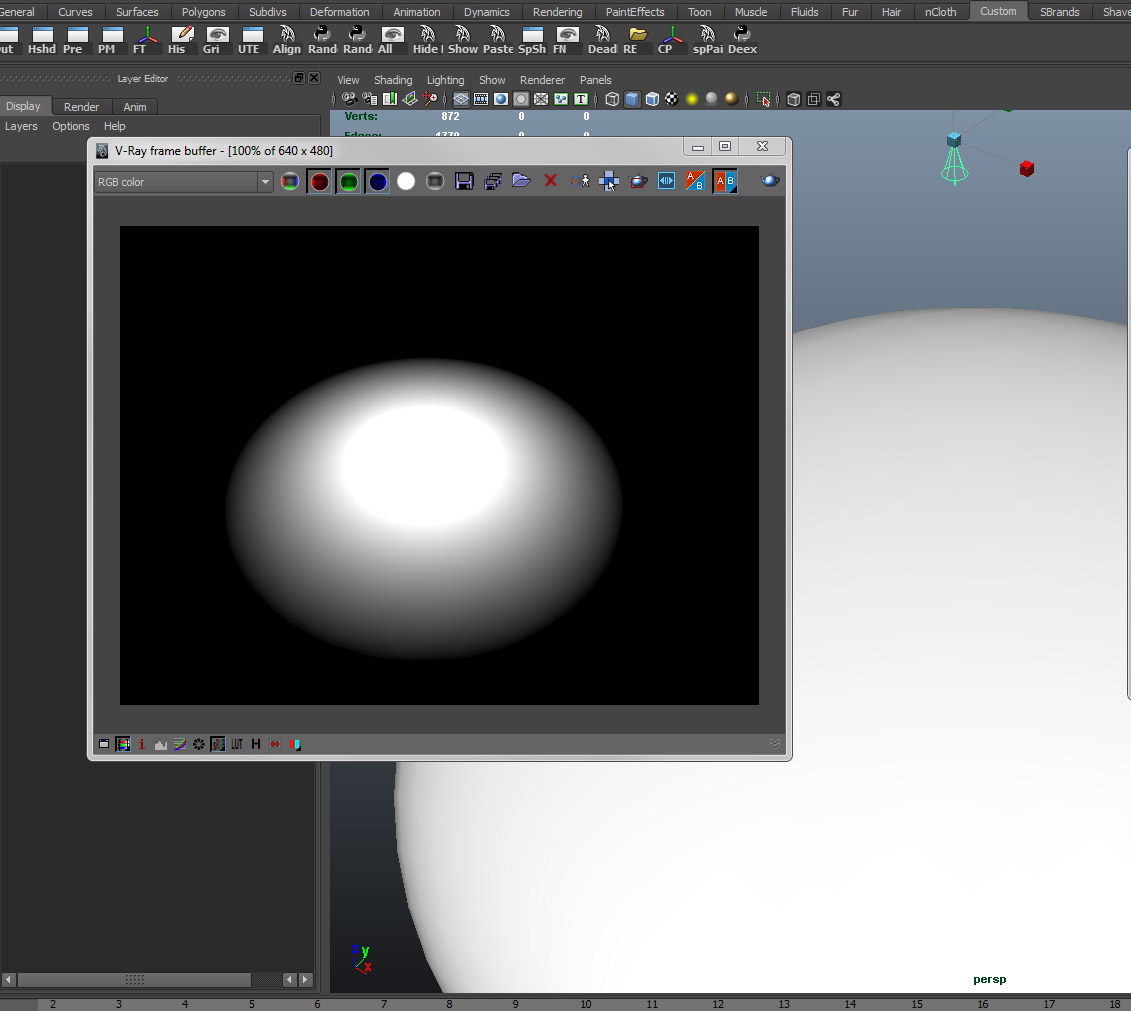Render last with blue teapot icon
1131x1011 pixels.
(x=770, y=181)
